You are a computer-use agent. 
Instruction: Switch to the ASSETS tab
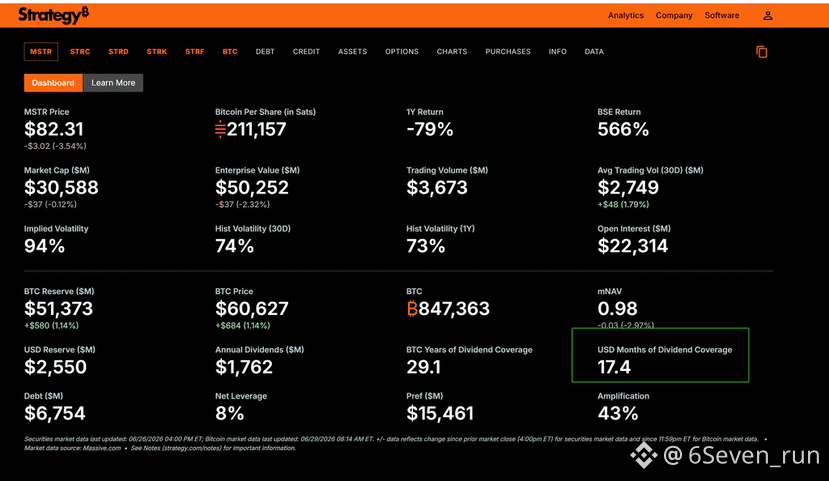coord(353,51)
